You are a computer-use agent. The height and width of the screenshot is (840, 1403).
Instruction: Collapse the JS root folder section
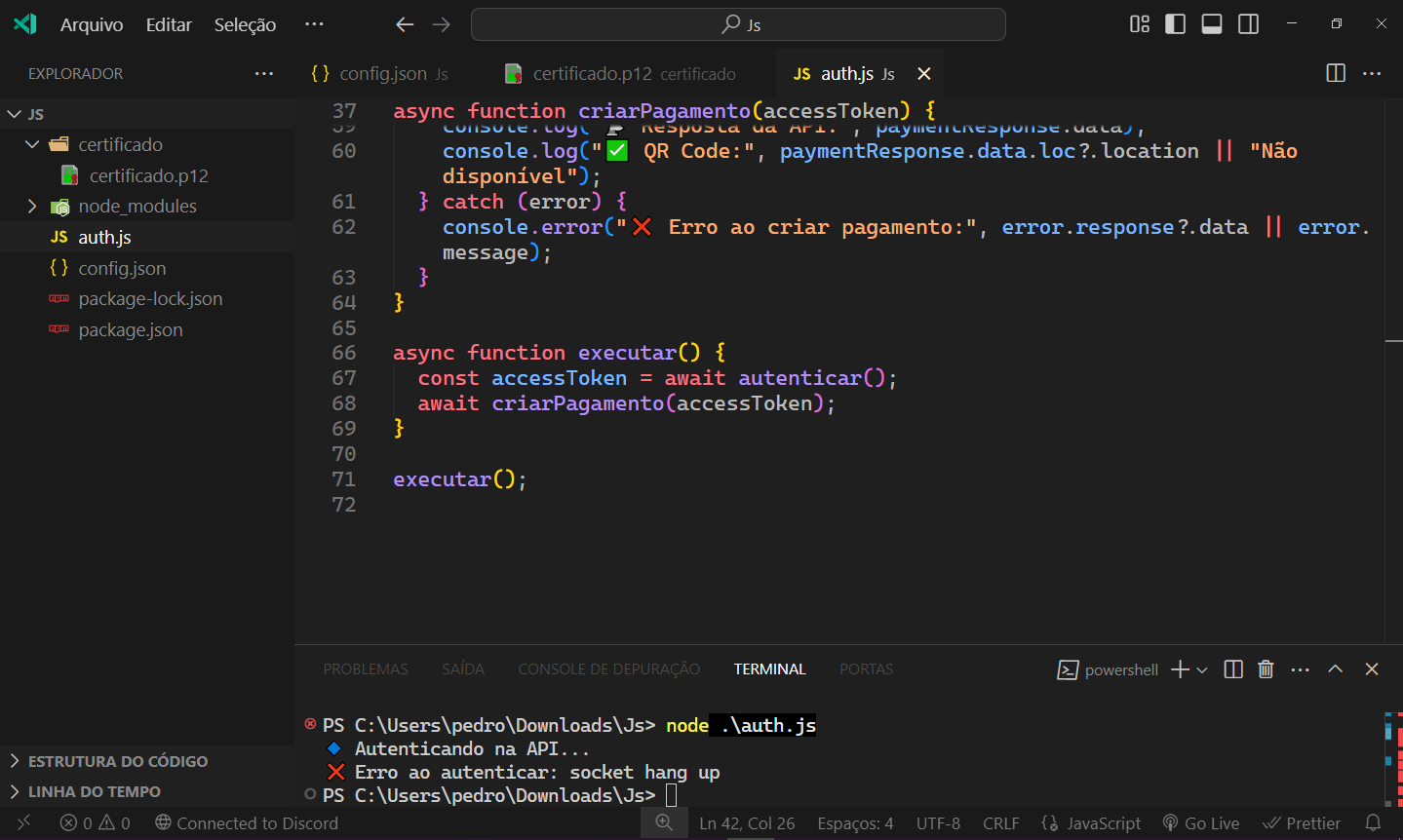(147, 114)
